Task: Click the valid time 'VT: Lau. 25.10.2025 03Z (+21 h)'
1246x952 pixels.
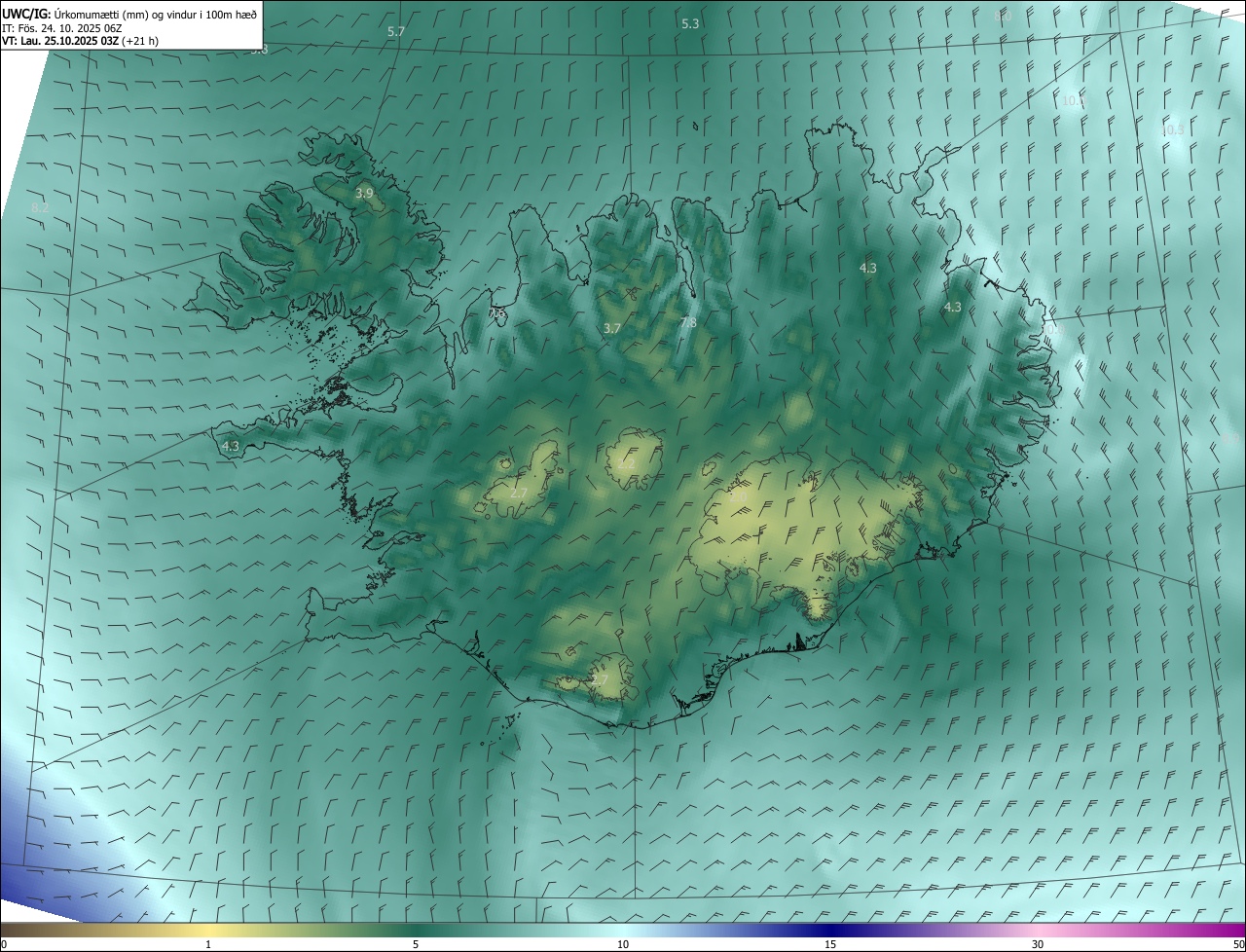Action: click(x=81, y=41)
